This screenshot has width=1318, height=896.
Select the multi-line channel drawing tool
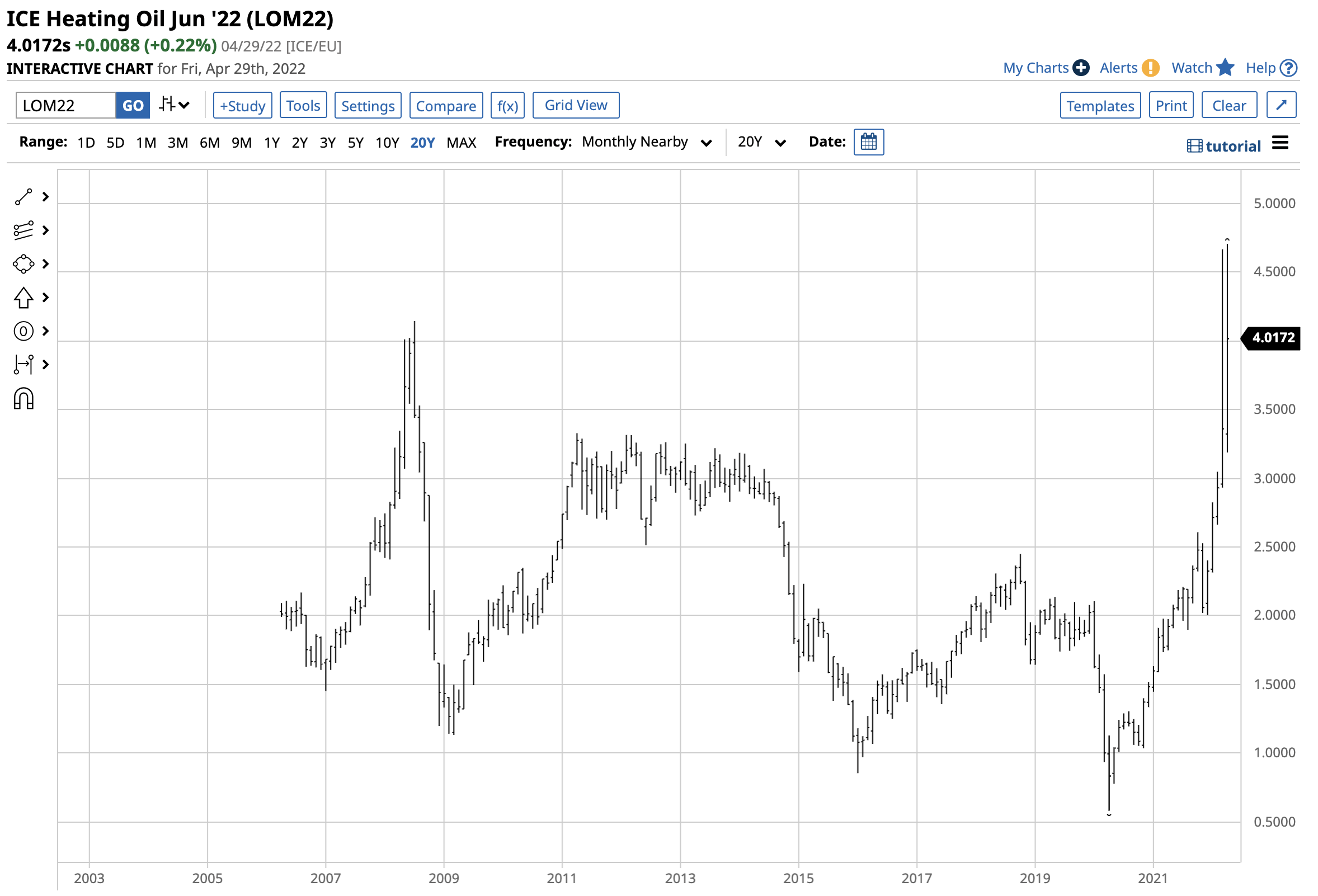(23, 230)
